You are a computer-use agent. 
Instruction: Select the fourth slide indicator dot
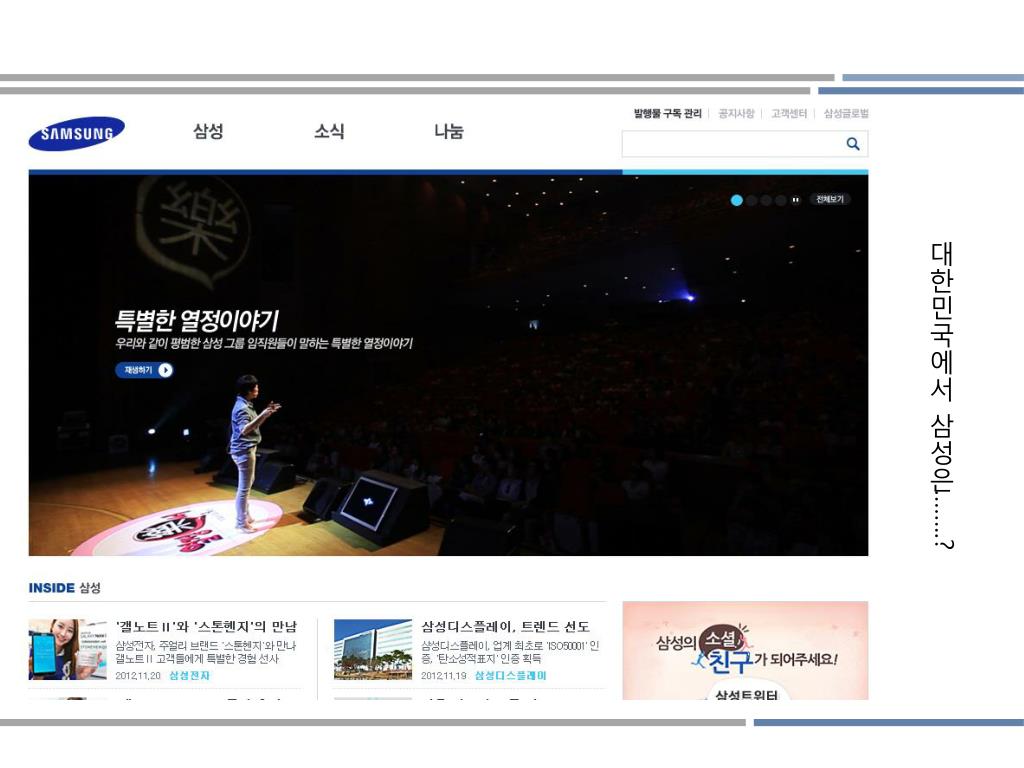coord(780,200)
